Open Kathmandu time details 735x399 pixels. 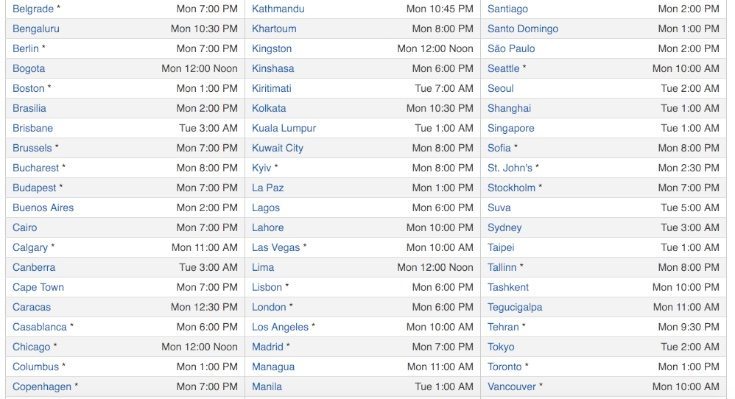278,9
